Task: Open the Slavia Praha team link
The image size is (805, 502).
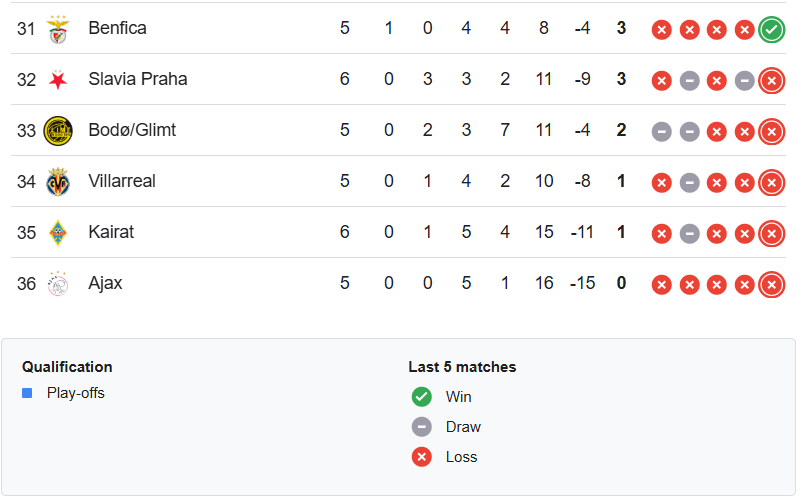Action: [137, 79]
